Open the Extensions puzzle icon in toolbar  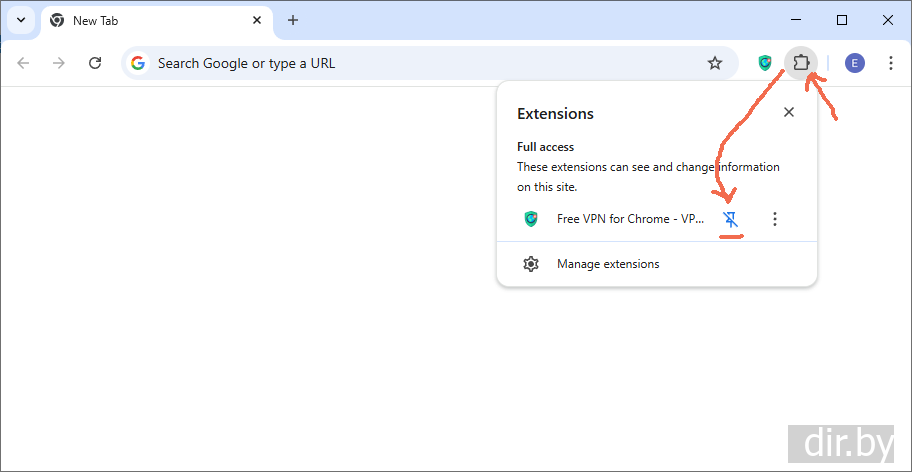coord(801,63)
